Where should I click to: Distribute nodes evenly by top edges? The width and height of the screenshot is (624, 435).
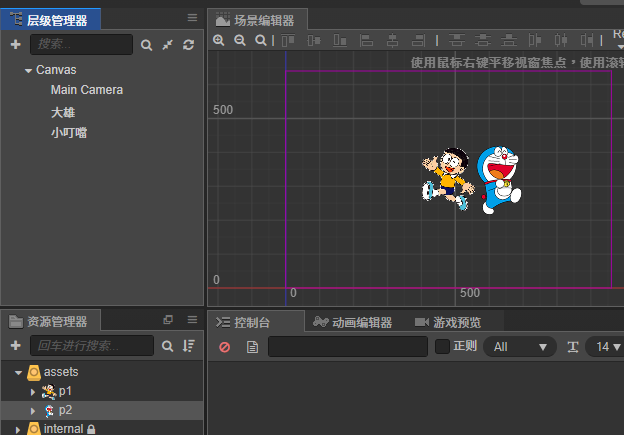457,40
